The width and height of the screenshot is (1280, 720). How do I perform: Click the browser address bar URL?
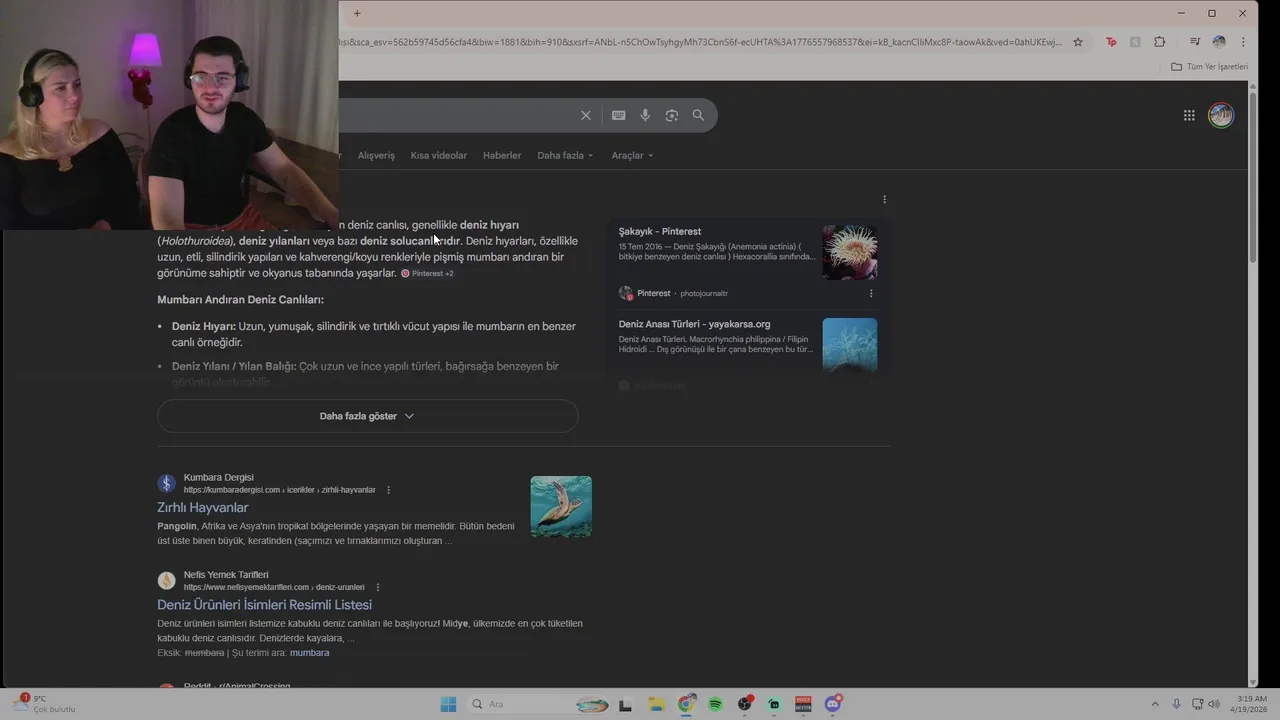tap(700, 42)
